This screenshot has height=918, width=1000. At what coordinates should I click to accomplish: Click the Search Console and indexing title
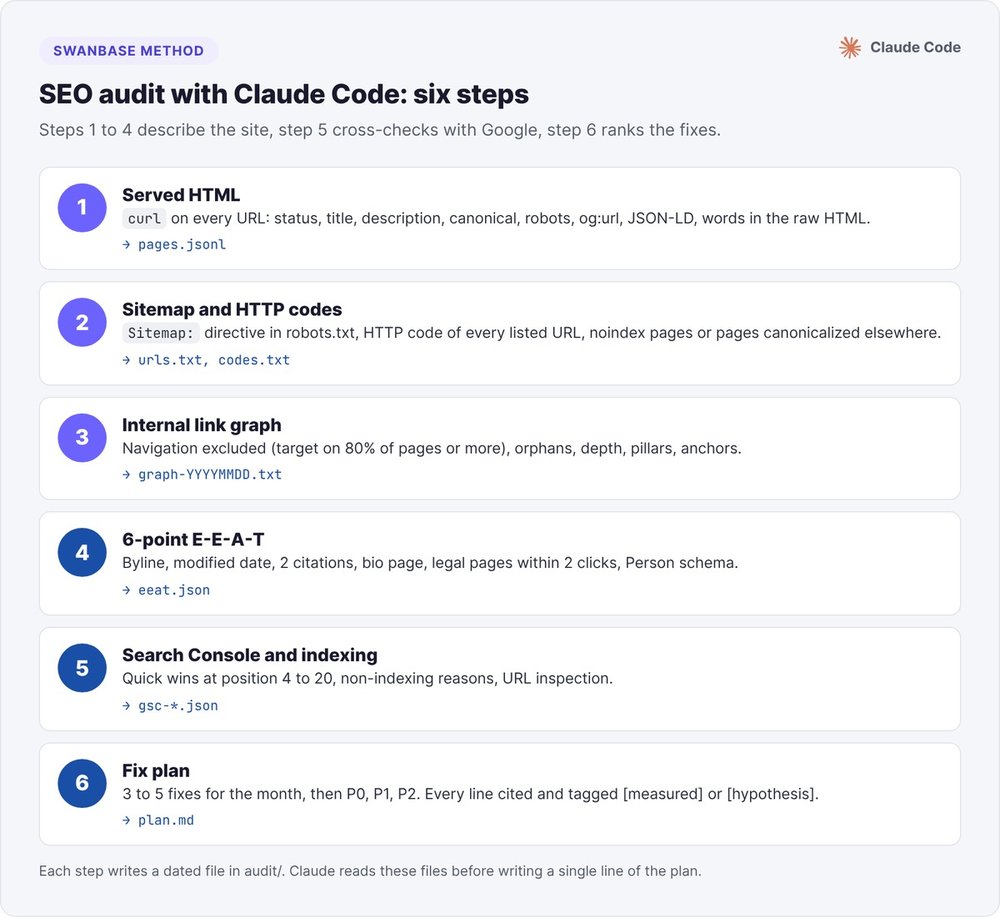click(250, 656)
